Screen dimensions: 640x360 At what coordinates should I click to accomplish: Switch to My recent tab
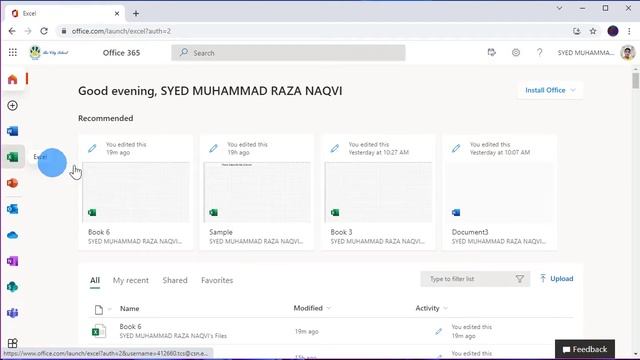131,280
